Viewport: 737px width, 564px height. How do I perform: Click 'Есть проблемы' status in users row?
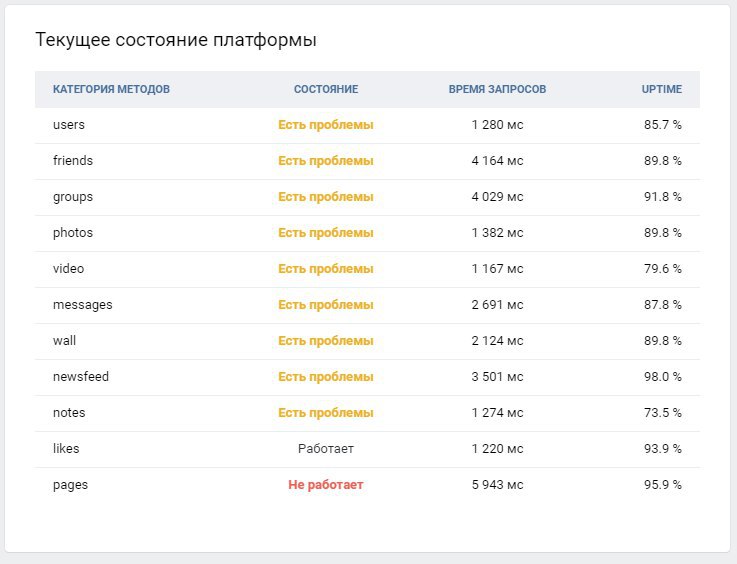[326, 125]
